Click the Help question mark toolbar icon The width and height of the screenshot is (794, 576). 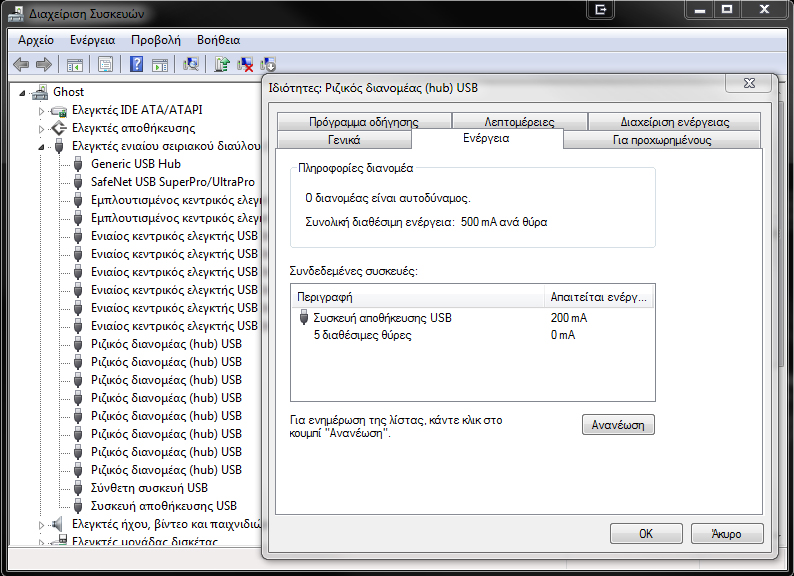(x=137, y=65)
